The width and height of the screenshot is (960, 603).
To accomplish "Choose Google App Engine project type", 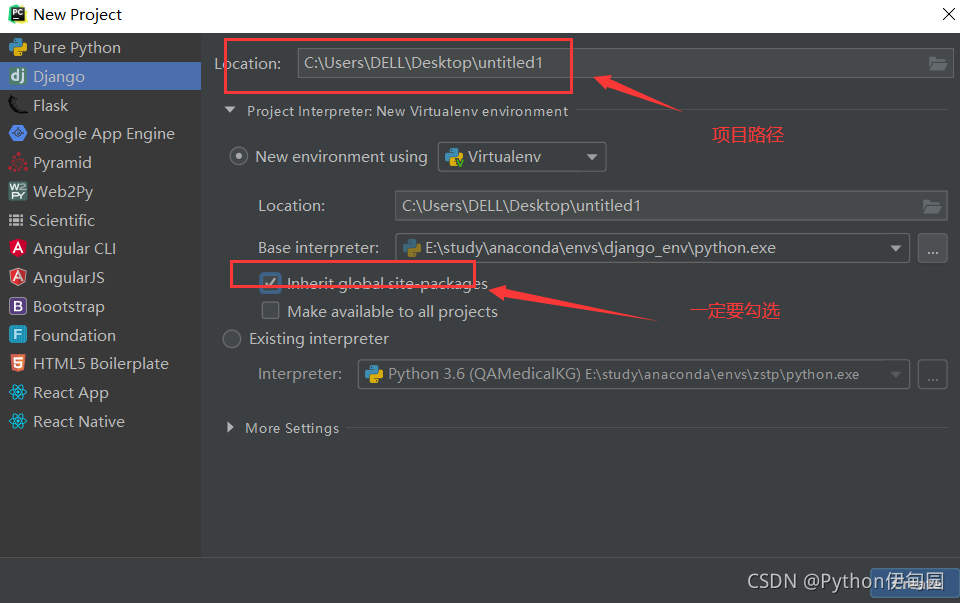I will coord(100,133).
